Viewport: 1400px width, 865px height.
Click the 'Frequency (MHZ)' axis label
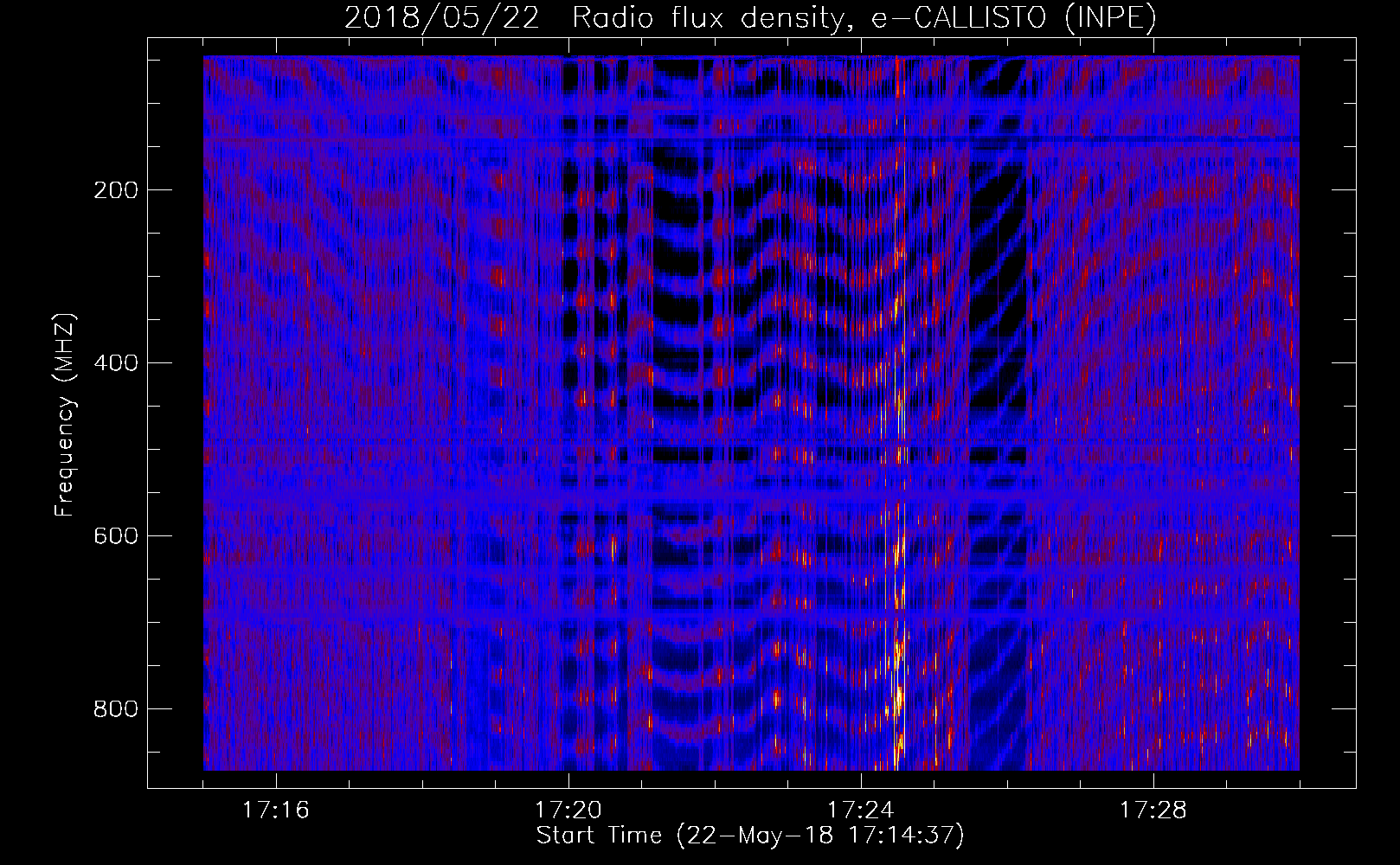(65, 415)
